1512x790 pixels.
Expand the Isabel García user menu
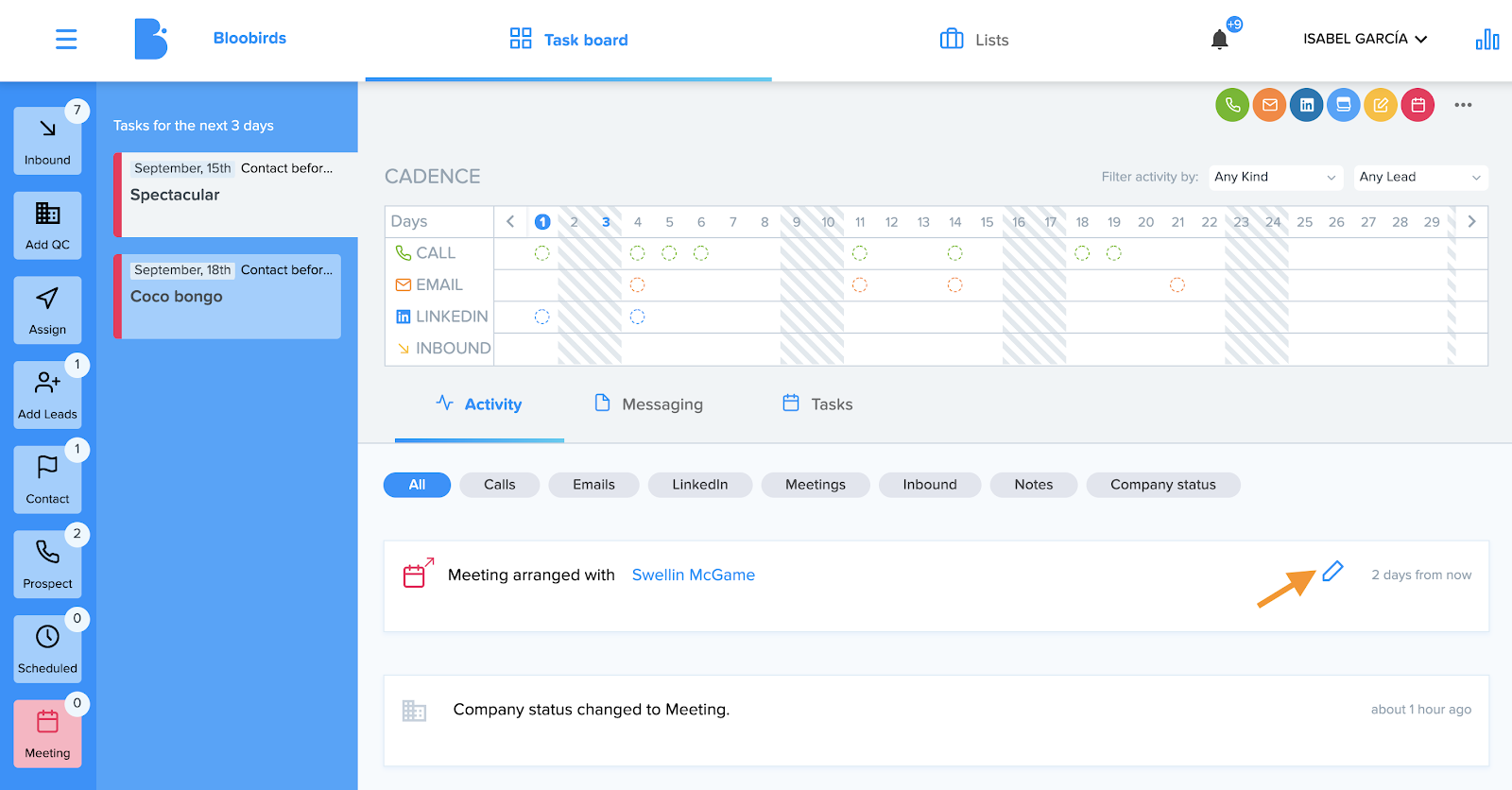1365,39
